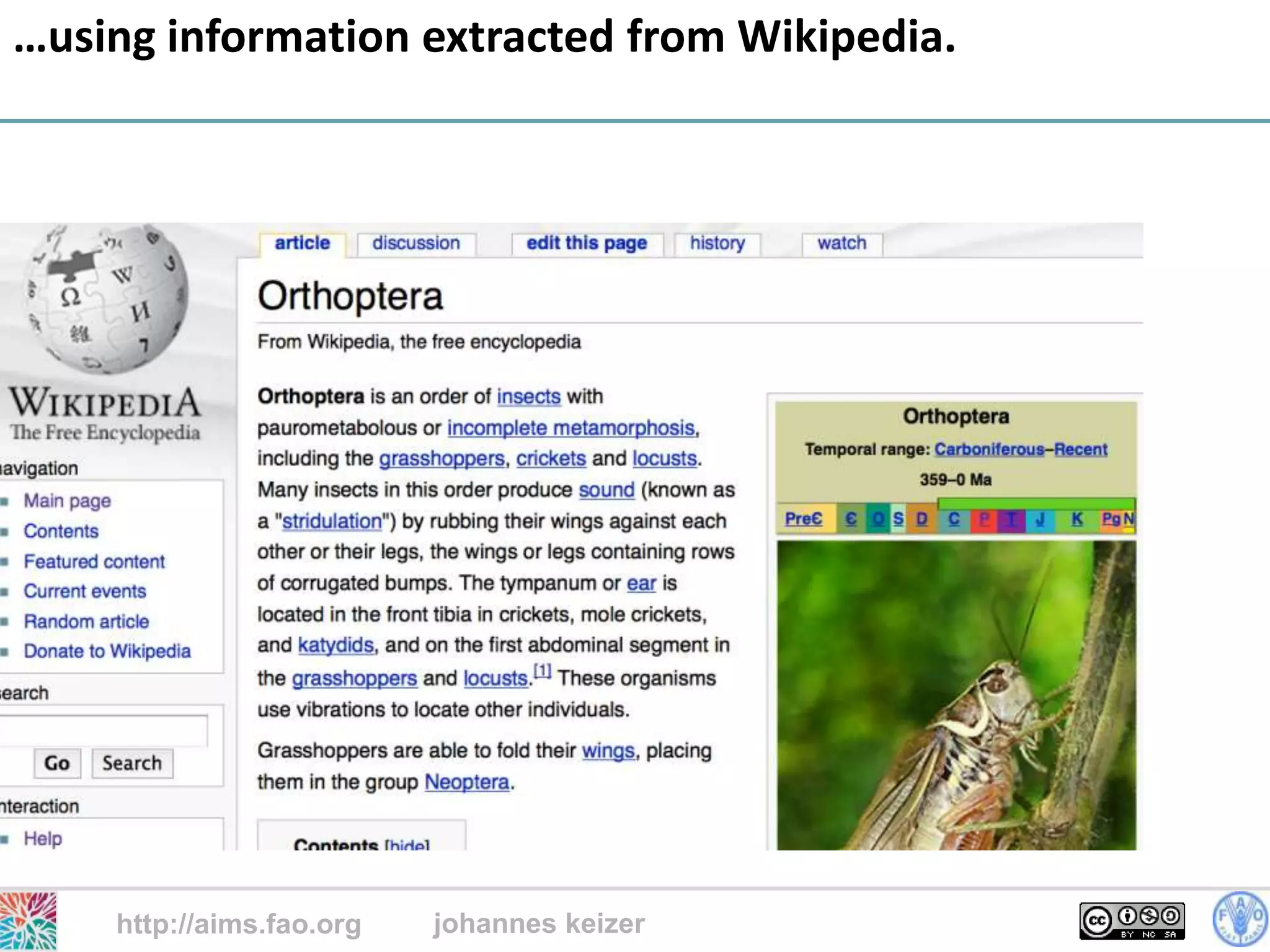Focus the Wikipedia search input field
Viewport: 1270px width, 952px height.
(102, 731)
